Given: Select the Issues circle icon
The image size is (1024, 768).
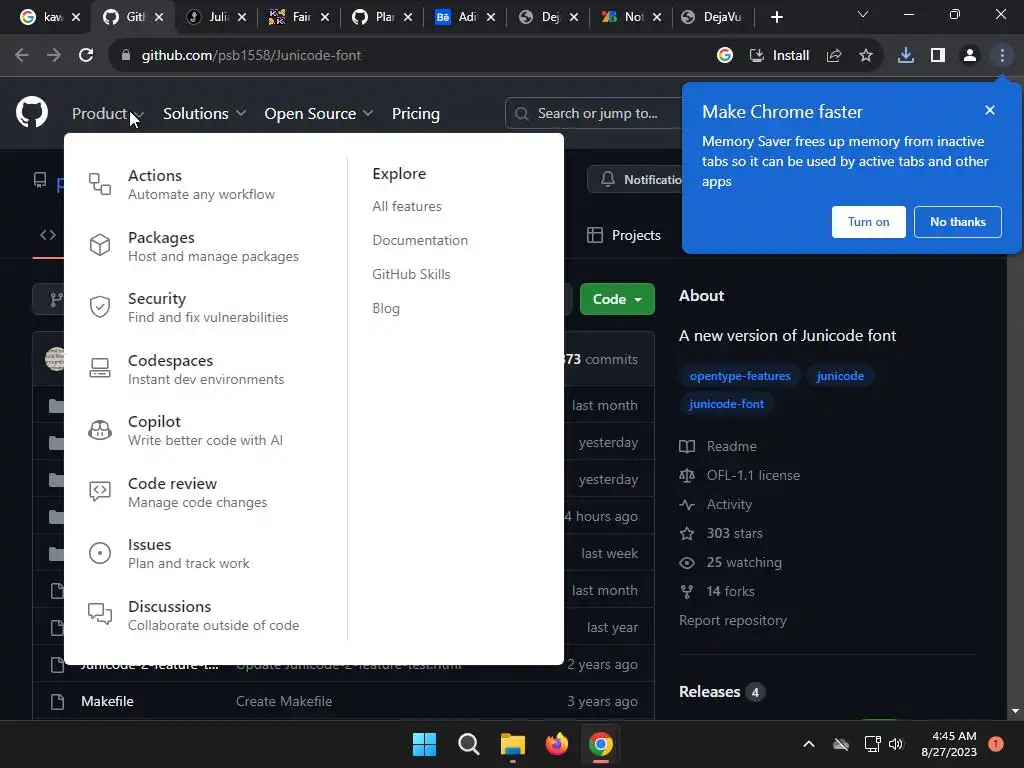Looking at the screenshot, I should click(x=100, y=553).
